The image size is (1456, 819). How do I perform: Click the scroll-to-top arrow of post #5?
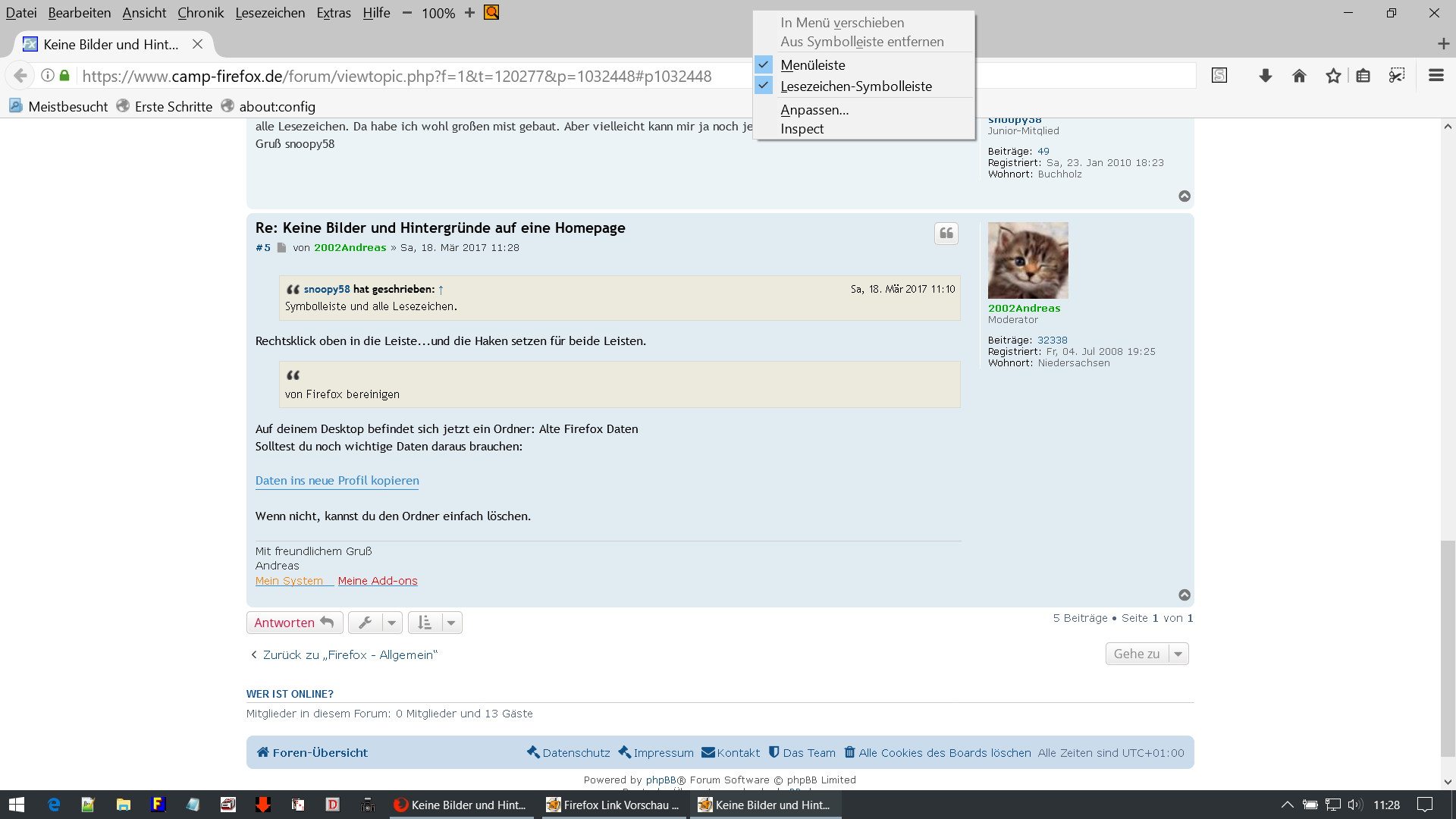tap(1184, 595)
